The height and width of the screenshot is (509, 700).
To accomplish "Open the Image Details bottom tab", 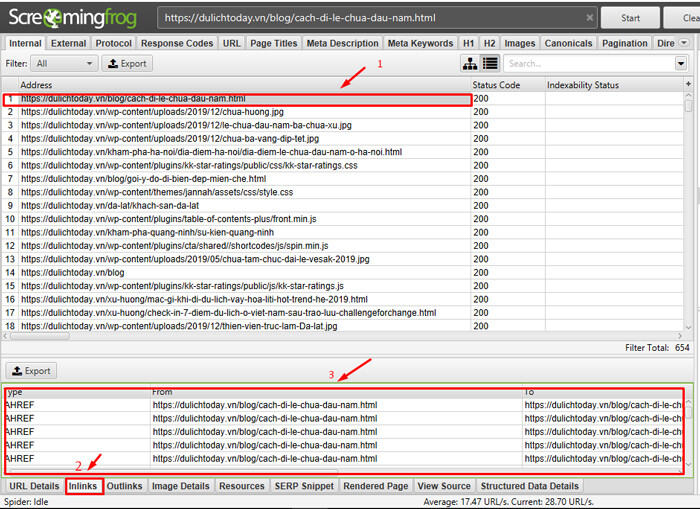I will (180, 486).
